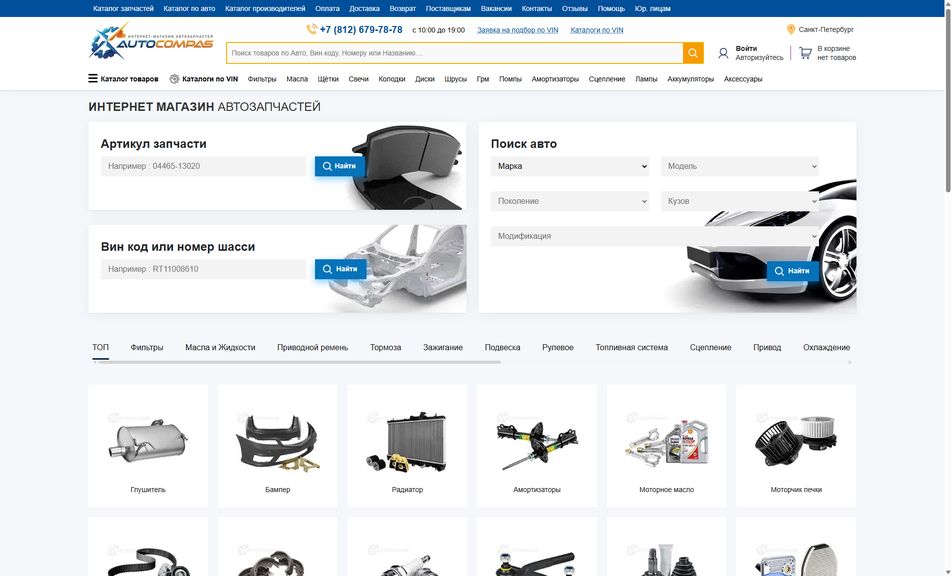Open the Глушитель category image
Image resolution: width=952 pixels, height=576 pixels.
(148, 441)
